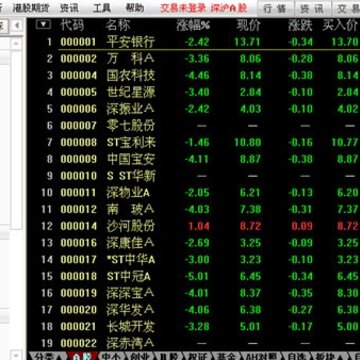Click the 行情 button at top right
The width and height of the screenshot is (360, 360).
coord(275,9)
